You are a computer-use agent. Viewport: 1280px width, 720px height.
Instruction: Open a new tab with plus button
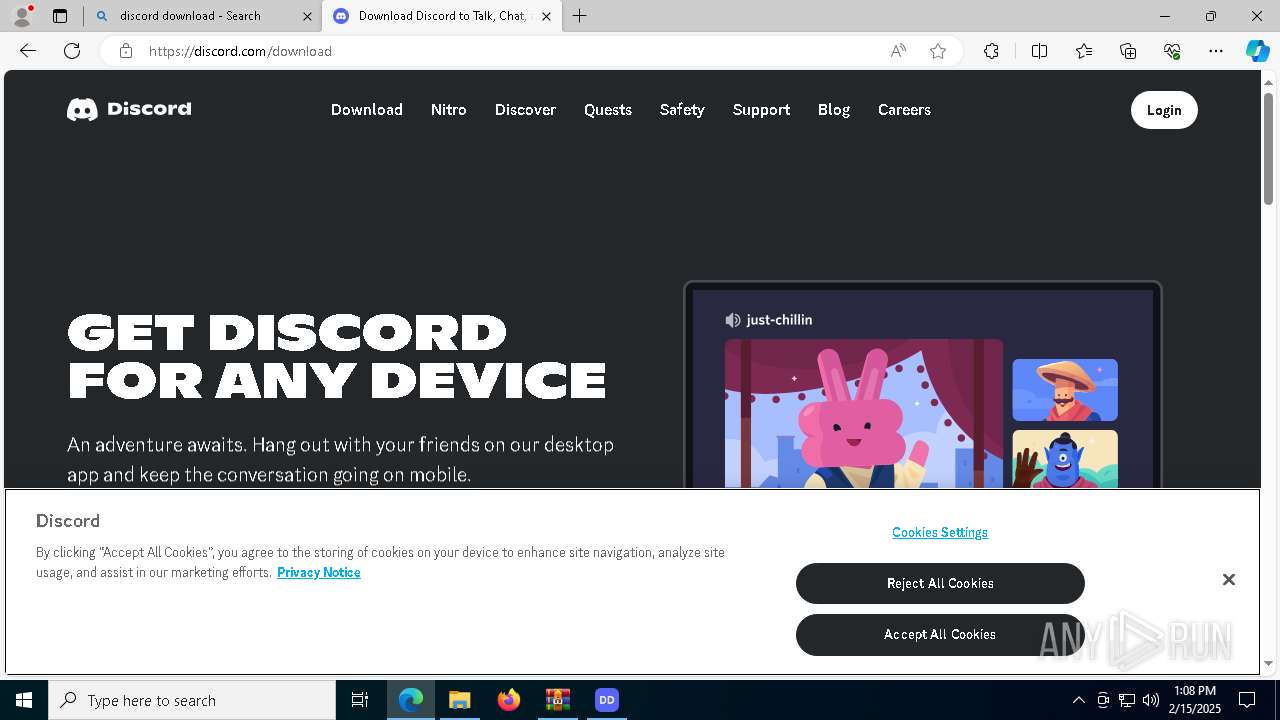point(580,16)
